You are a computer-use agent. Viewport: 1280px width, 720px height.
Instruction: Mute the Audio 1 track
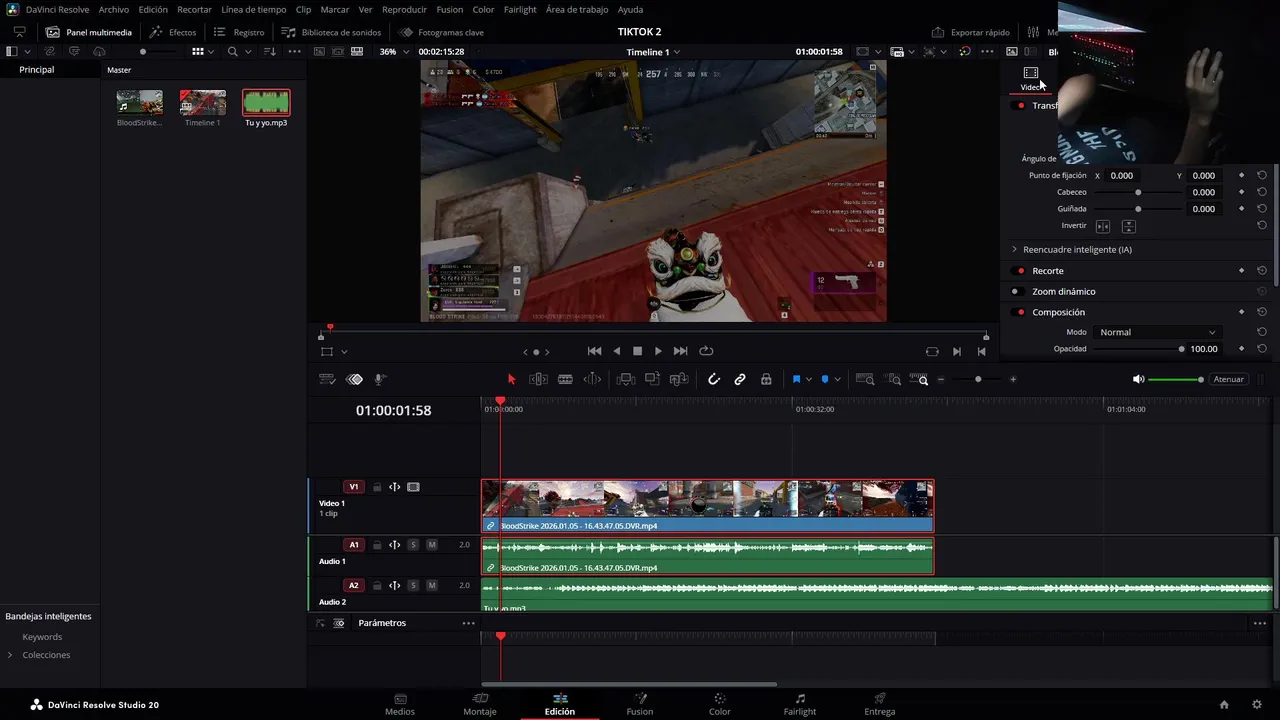click(x=432, y=545)
